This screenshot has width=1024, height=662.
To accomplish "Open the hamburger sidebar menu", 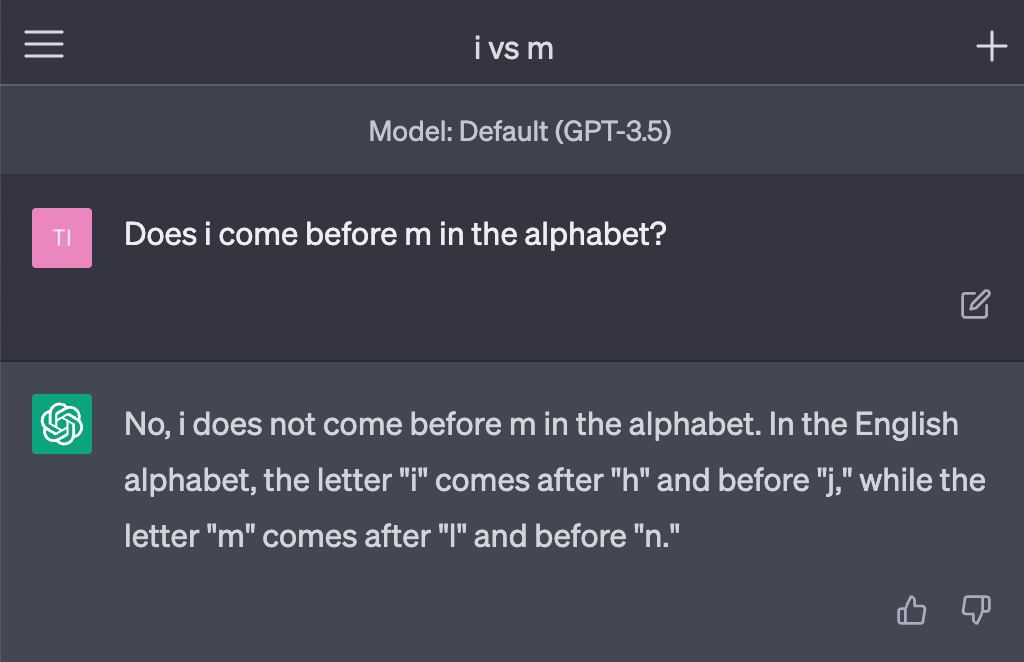I will pos(44,45).
